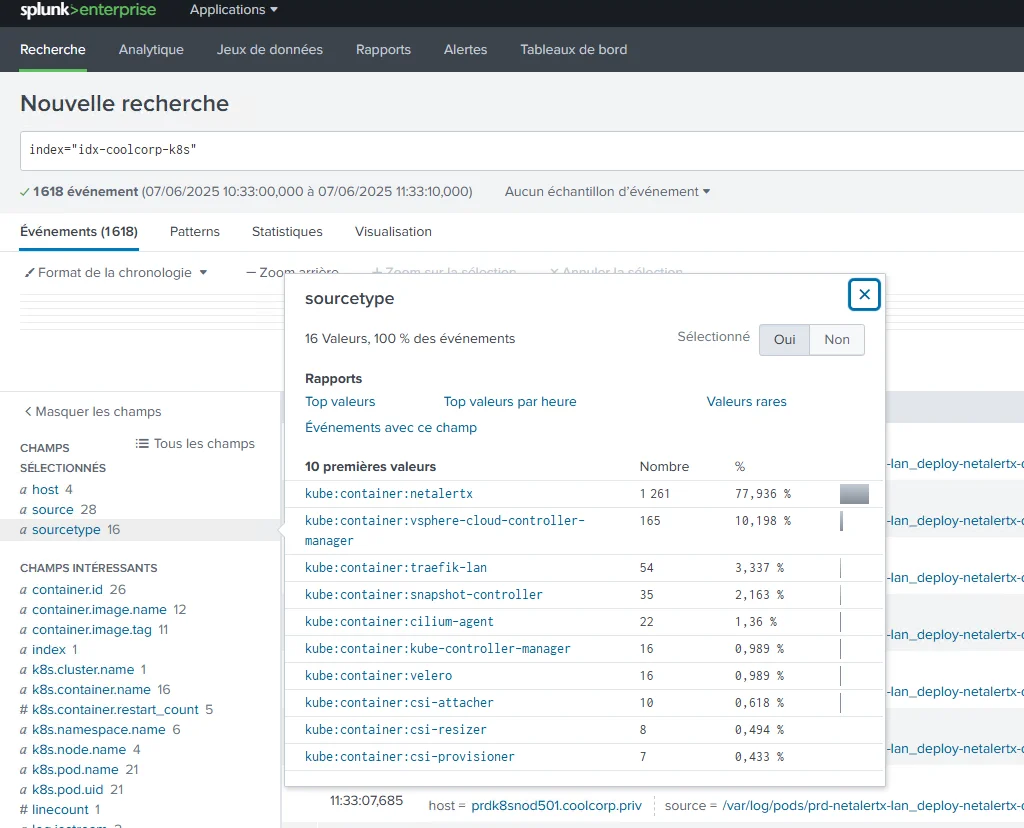This screenshot has width=1024, height=828.
Task: Select value kube:container:netalertx
Action: pos(389,494)
